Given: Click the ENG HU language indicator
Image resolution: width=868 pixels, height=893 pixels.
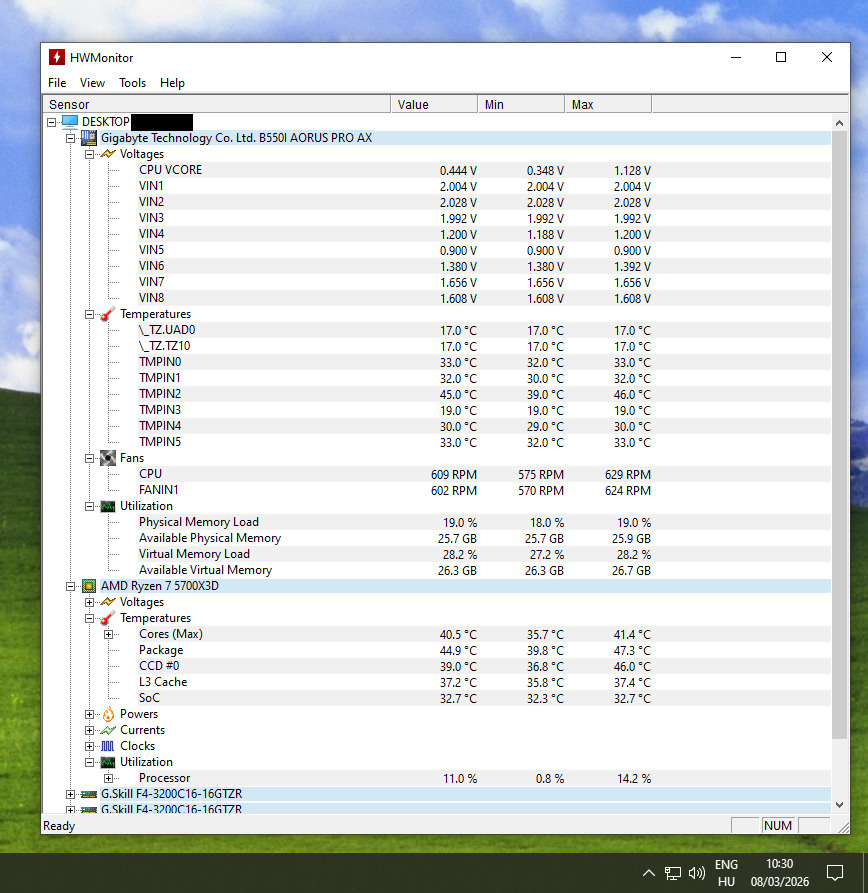Looking at the screenshot, I should 726,873.
